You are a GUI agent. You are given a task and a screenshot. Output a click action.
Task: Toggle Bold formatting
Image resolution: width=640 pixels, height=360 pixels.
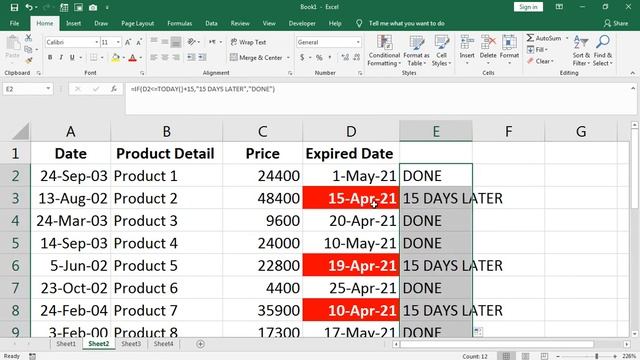tap(50, 58)
